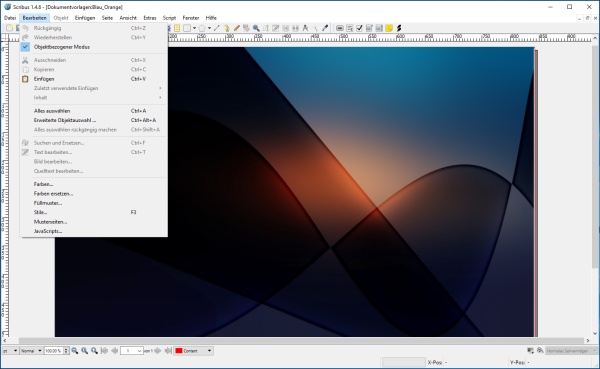Select the zoom magnifier tool in toolbar
Image resolution: width=600 pixels, height=369 pixels.
pos(256,28)
